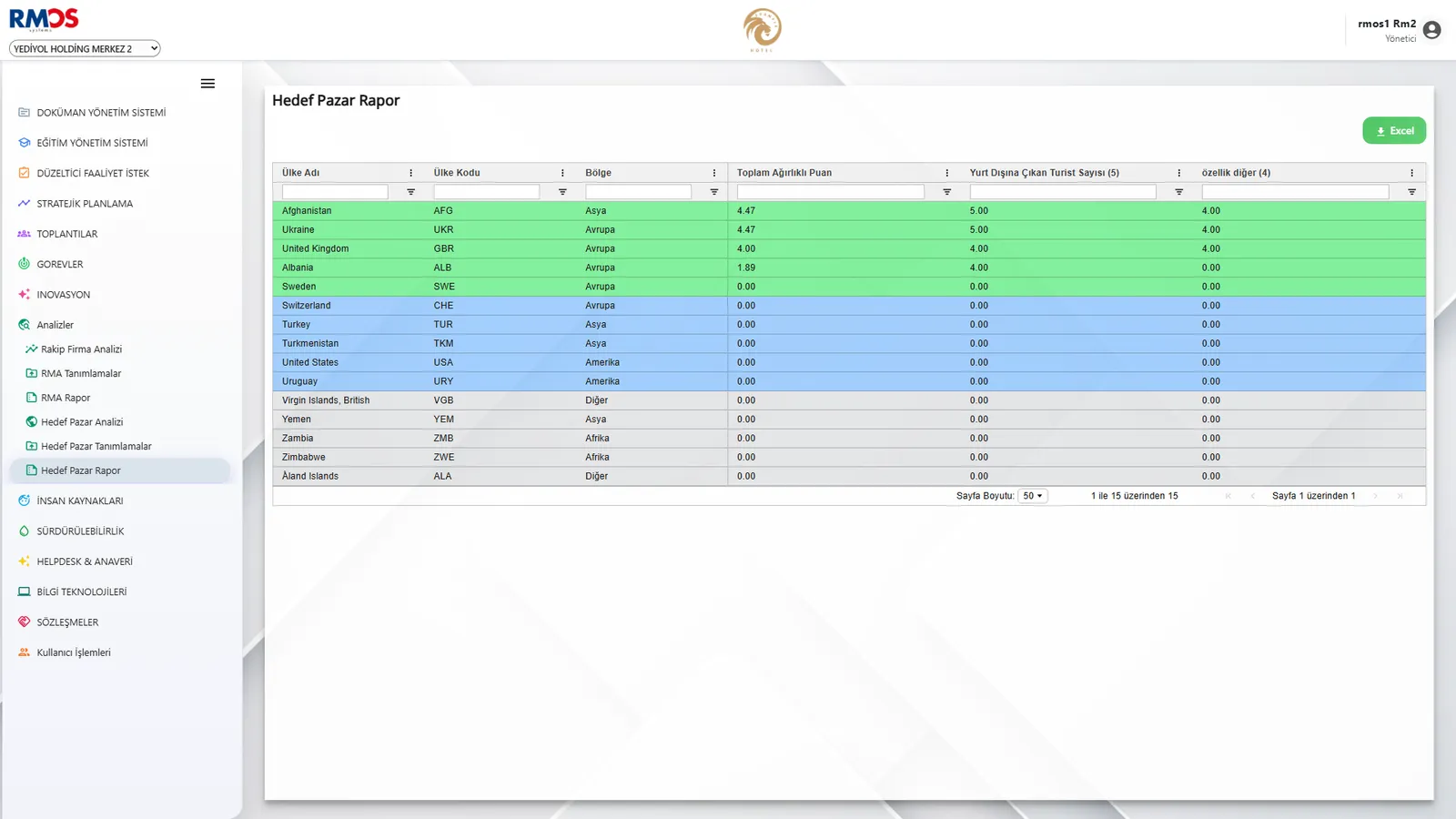1456x819 pixels.
Task: Open Hedef Pazar Tanımlamalar page
Action: (96, 446)
